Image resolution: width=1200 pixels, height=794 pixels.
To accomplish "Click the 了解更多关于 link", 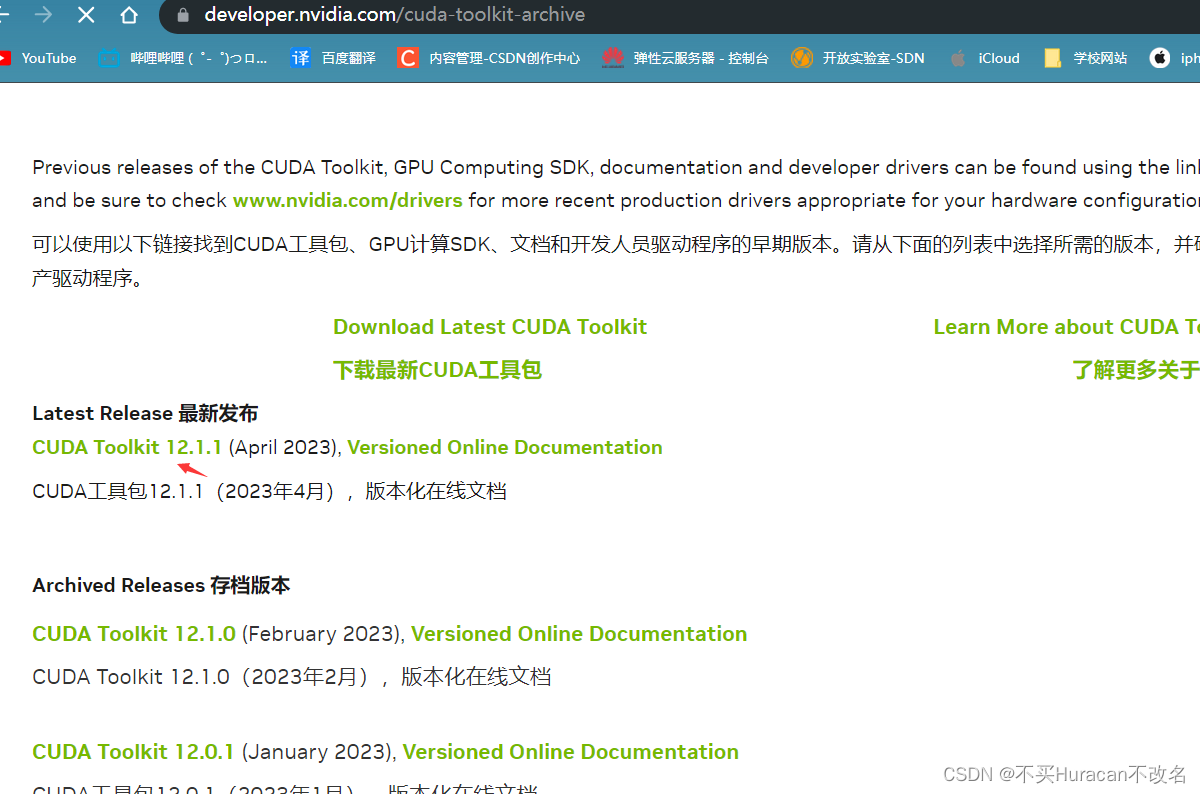I will (1136, 370).
